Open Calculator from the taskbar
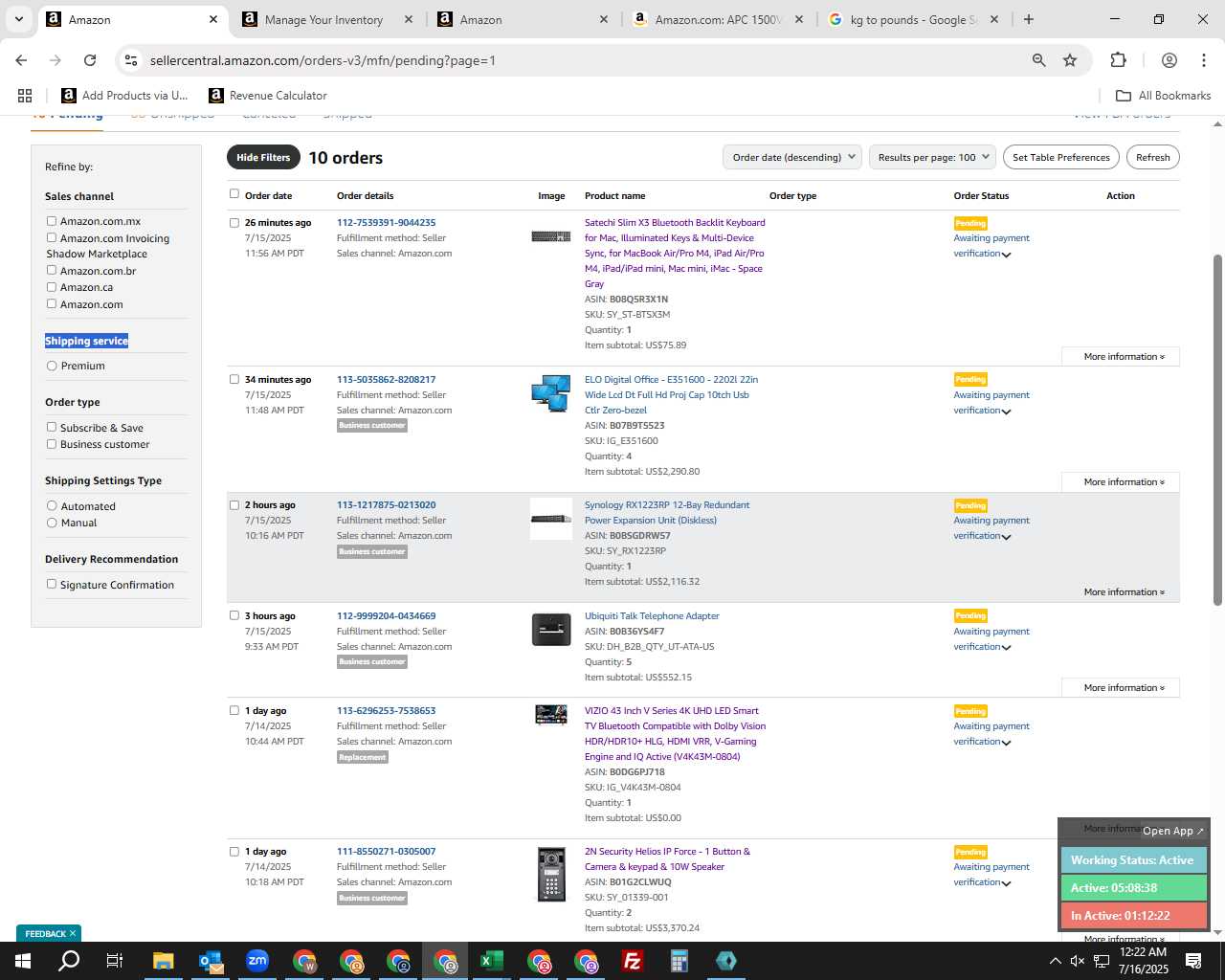This screenshot has width=1225, height=980. coord(679,961)
